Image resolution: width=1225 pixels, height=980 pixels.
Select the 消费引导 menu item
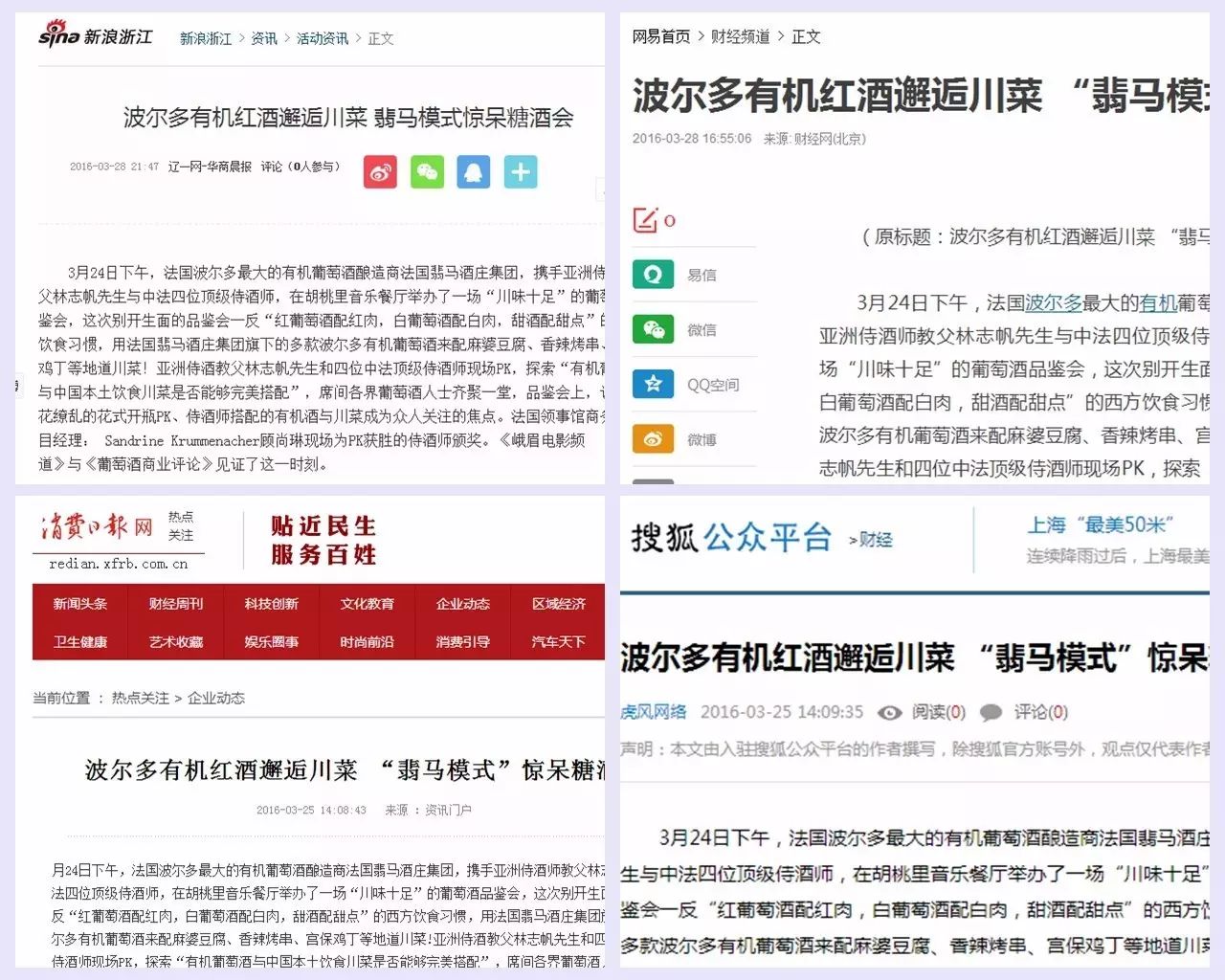[x=463, y=641]
